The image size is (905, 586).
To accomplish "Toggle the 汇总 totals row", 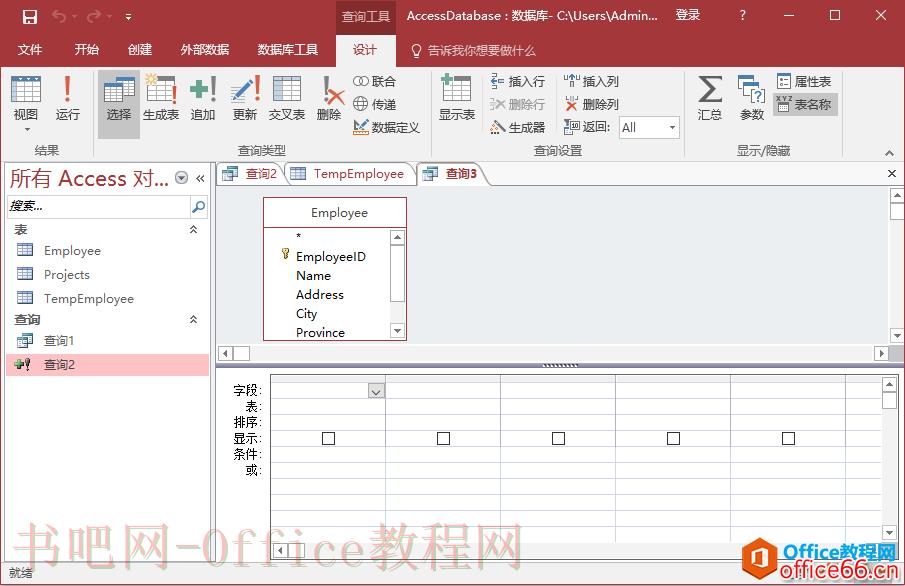I will [709, 98].
